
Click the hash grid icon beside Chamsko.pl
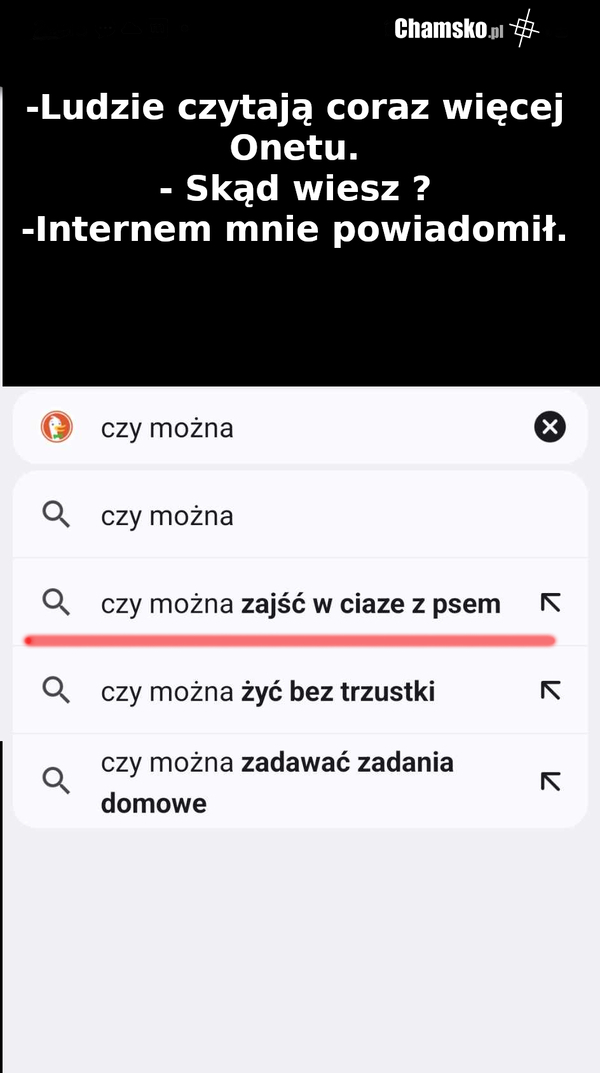(x=524, y=28)
